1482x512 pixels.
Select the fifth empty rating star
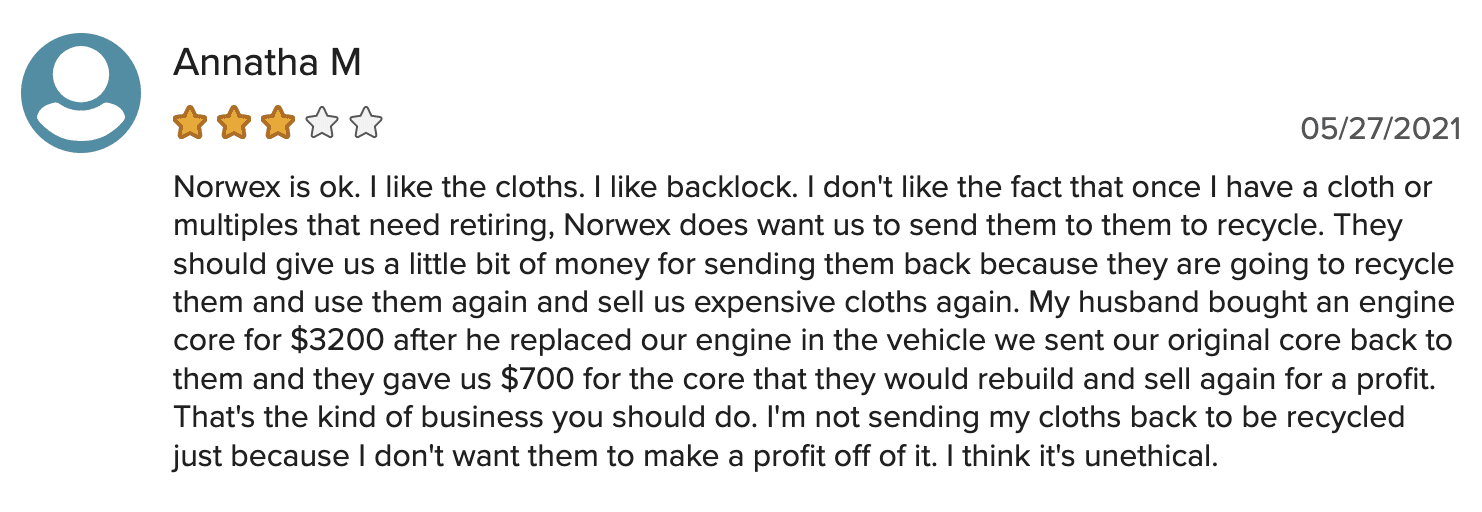(x=367, y=124)
